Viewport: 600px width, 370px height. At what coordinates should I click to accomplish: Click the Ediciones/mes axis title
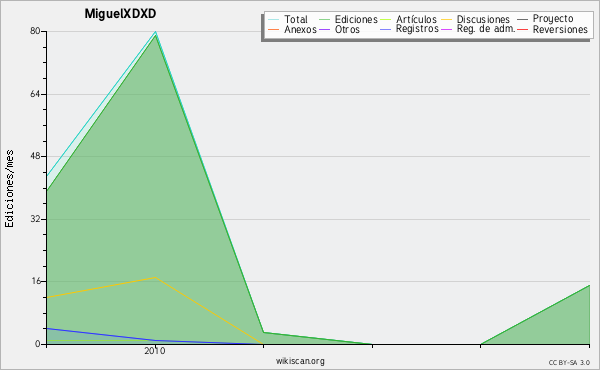coord(9,189)
